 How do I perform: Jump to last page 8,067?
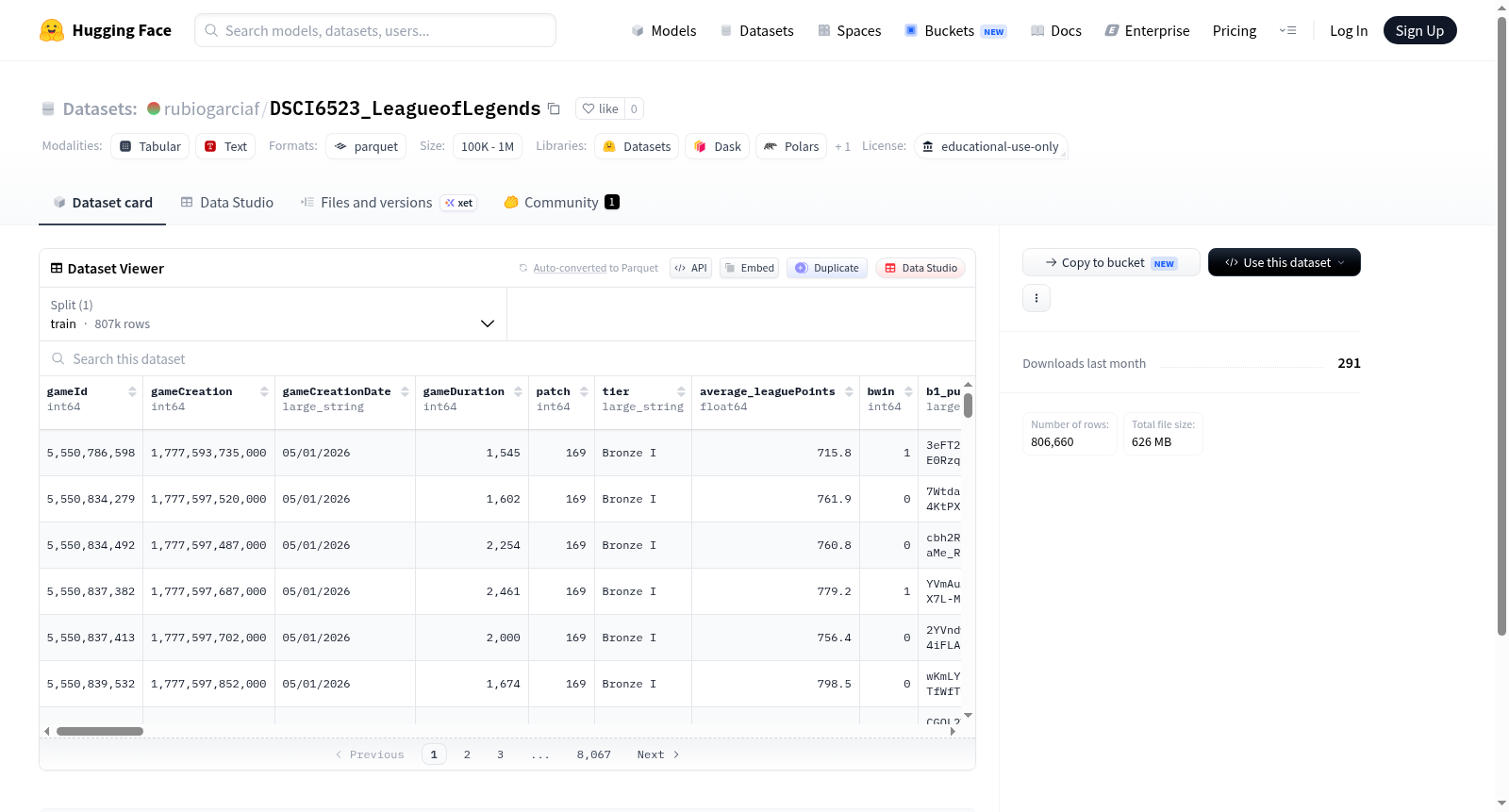pyautogui.click(x=594, y=754)
